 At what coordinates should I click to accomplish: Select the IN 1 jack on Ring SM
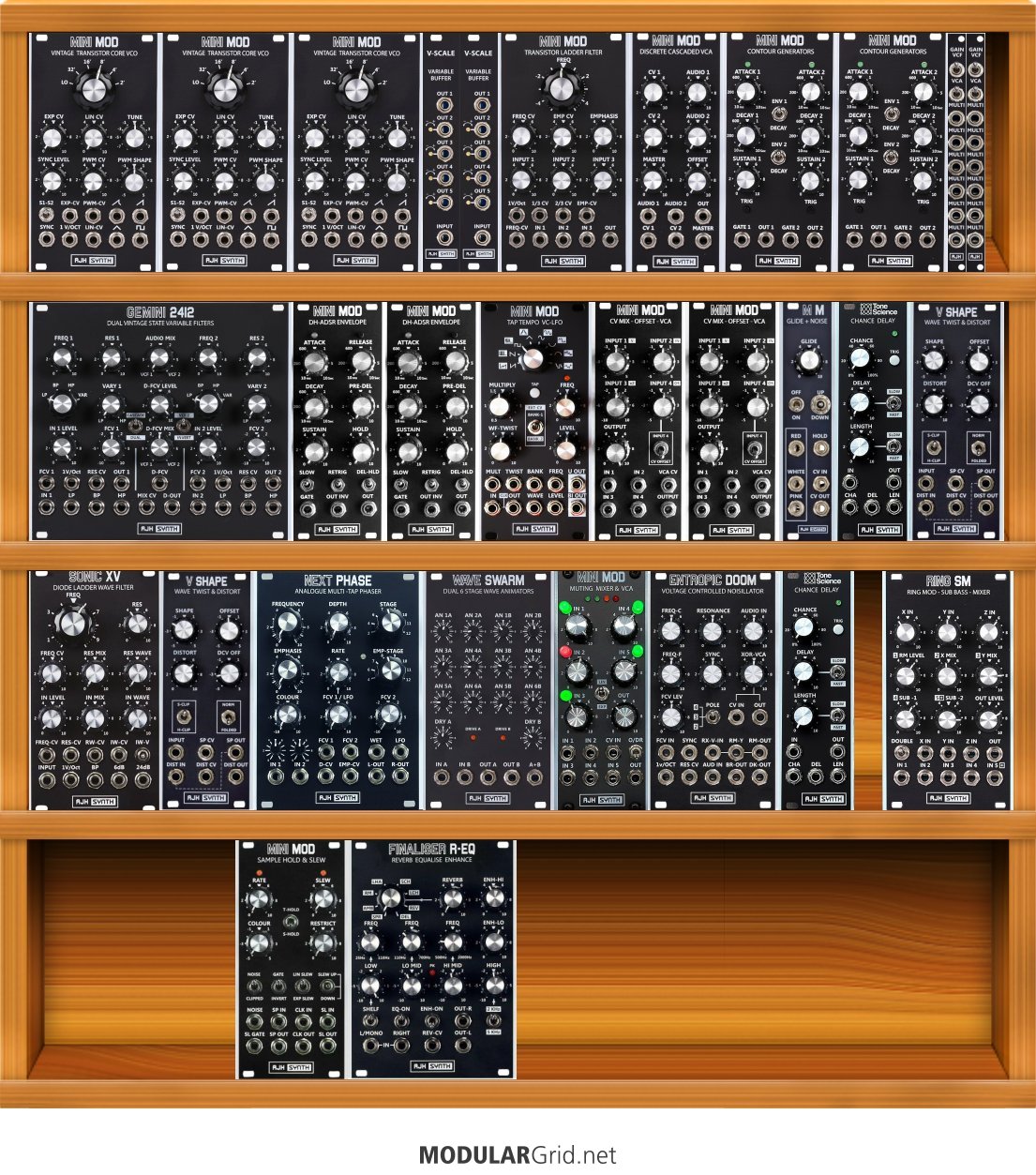(902, 777)
